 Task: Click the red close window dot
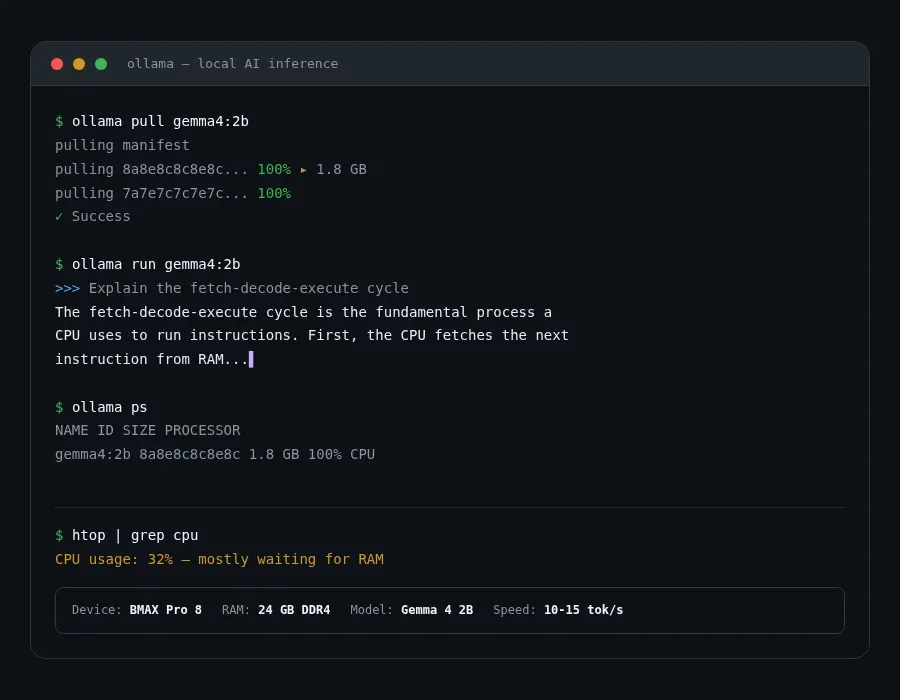(57, 64)
